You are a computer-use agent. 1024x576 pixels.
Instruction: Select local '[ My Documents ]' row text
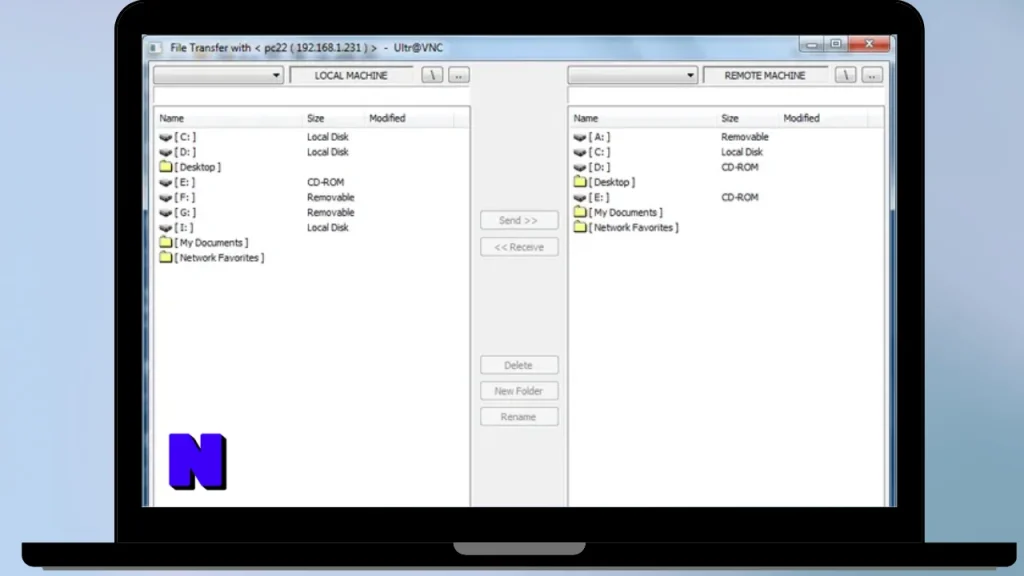coord(212,242)
